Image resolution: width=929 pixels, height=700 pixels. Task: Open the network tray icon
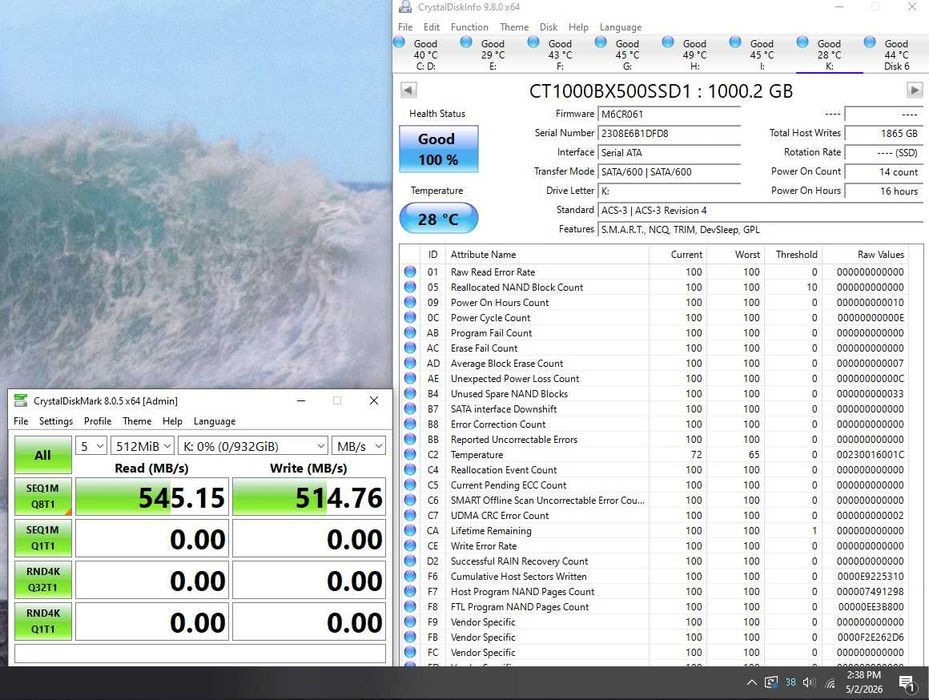830,683
